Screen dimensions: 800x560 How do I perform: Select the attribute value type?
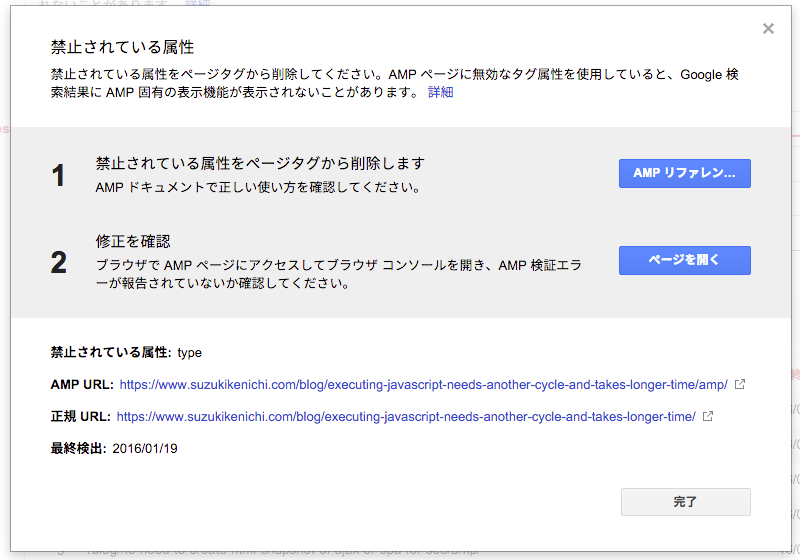click(189, 353)
